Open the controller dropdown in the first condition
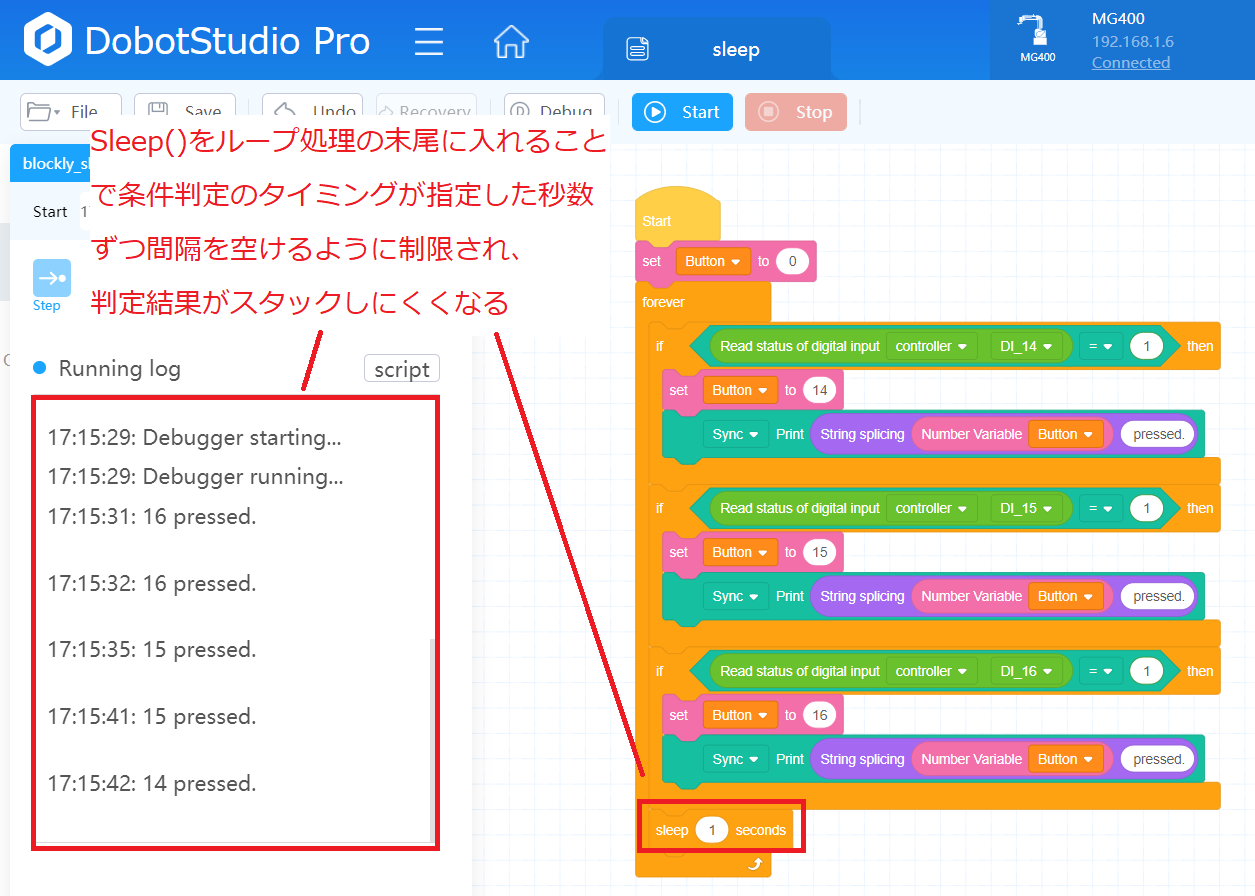The height and width of the screenshot is (896, 1255). point(931,346)
